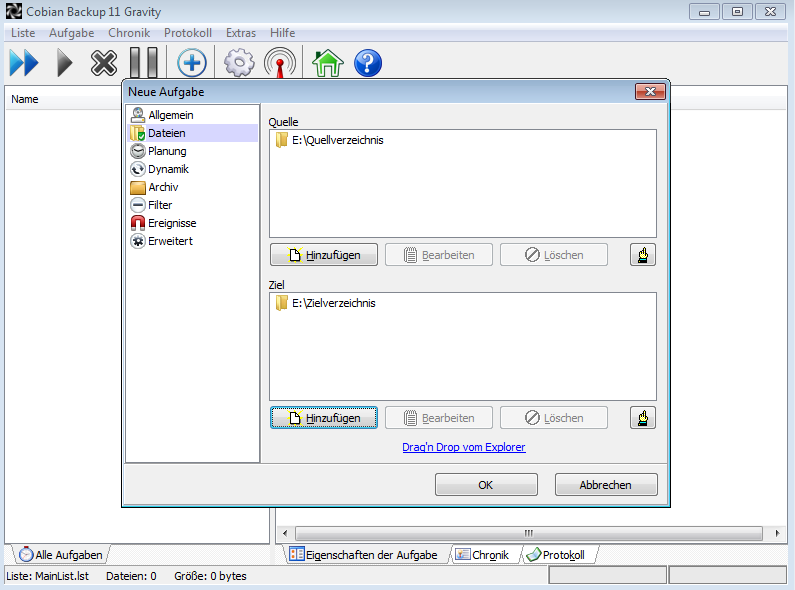The width and height of the screenshot is (795, 590).
Task: Open the Hilfe menu
Action: pyautogui.click(x=282, y=33)
